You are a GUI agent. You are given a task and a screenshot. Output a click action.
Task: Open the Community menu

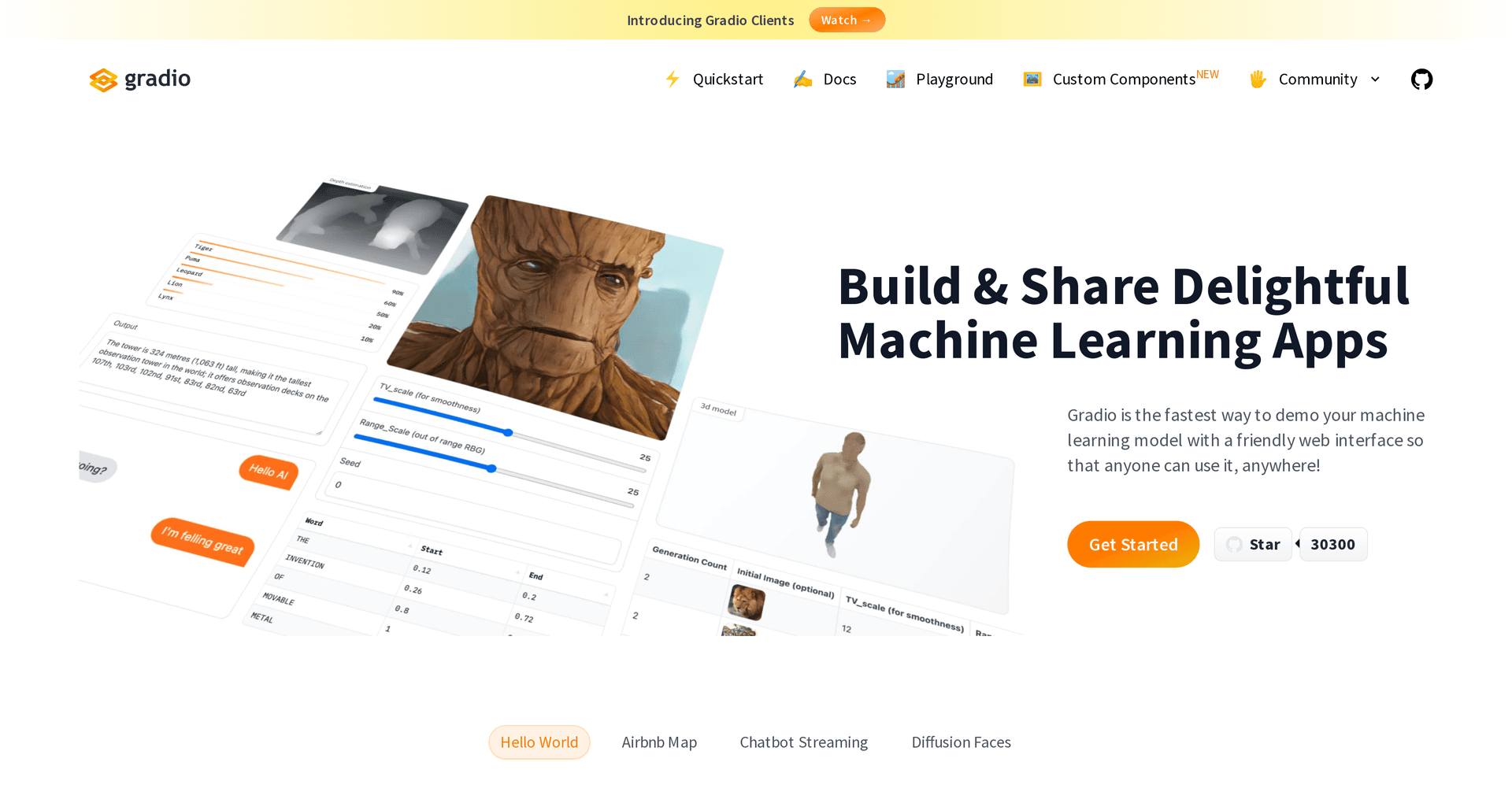pyautogui.click(x=1317, y=80)
